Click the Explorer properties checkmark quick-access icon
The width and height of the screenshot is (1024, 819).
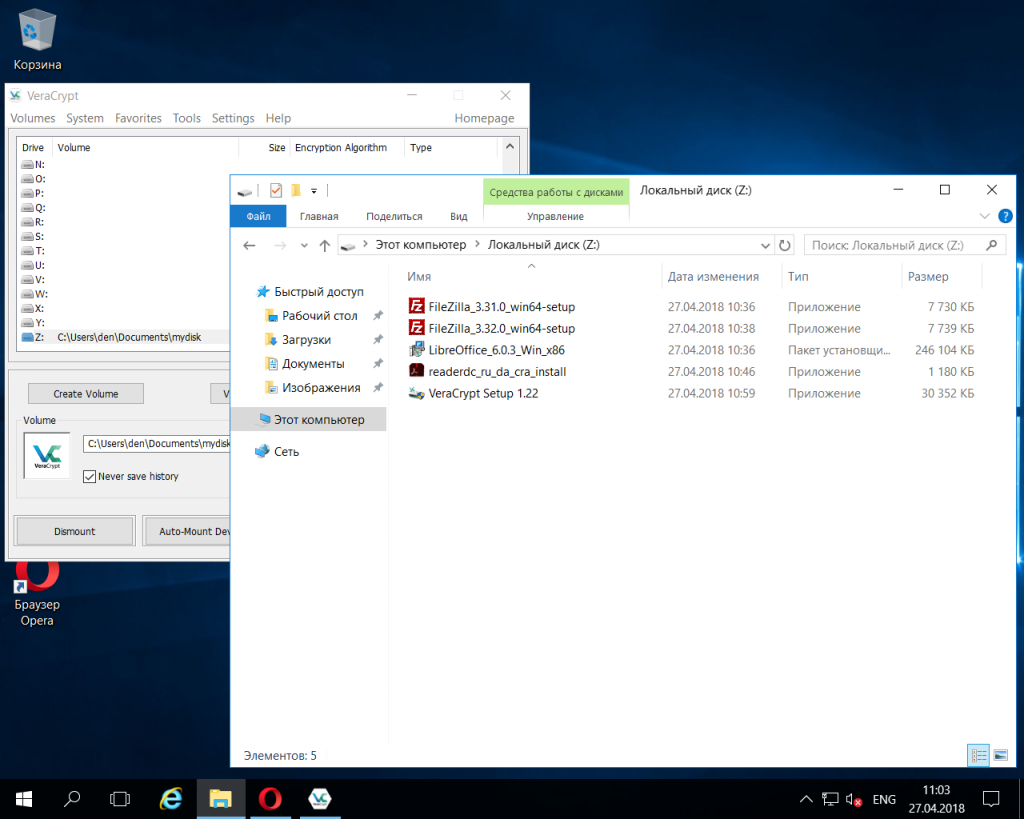click(276, 191)
